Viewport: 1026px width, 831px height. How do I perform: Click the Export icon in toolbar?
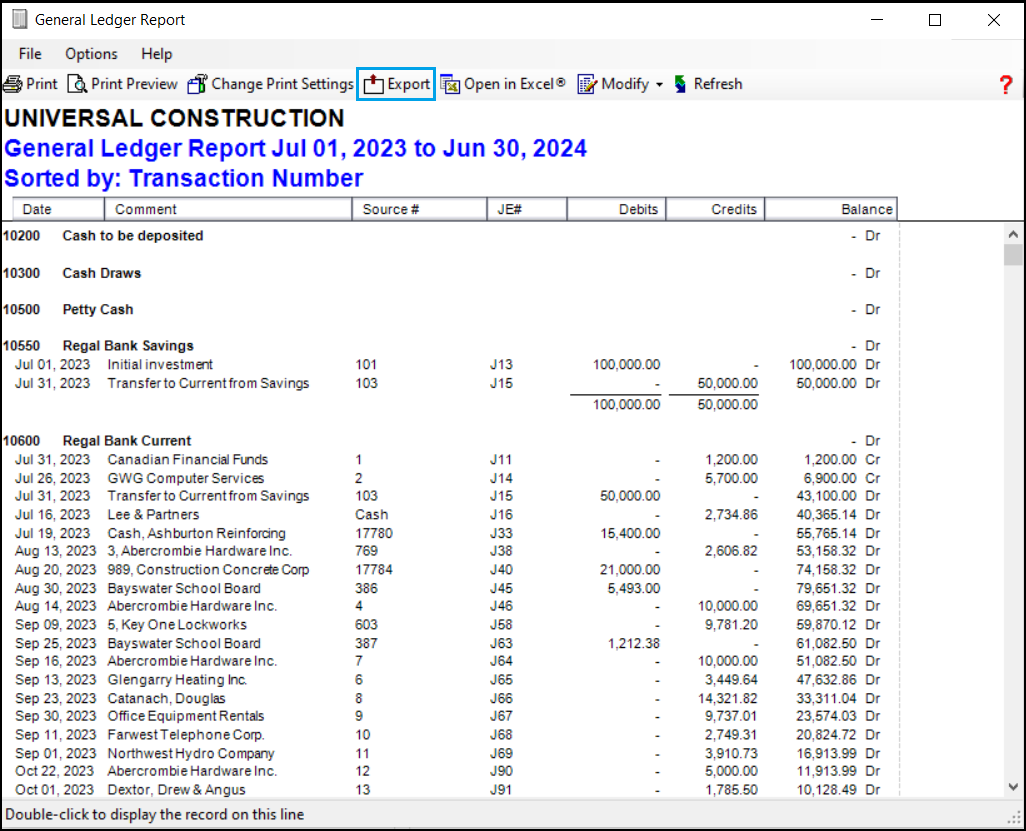click(374, 84)
